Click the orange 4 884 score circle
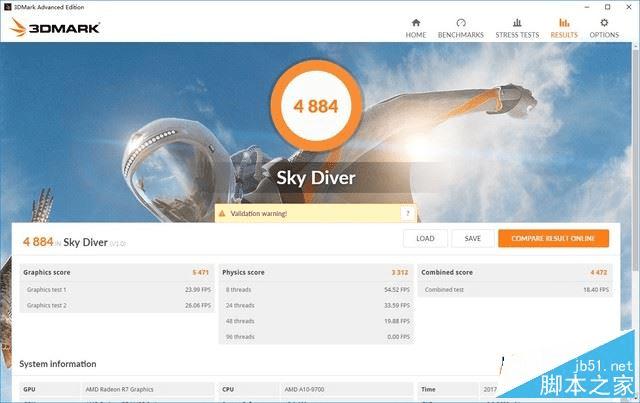 tap(316, 106)
